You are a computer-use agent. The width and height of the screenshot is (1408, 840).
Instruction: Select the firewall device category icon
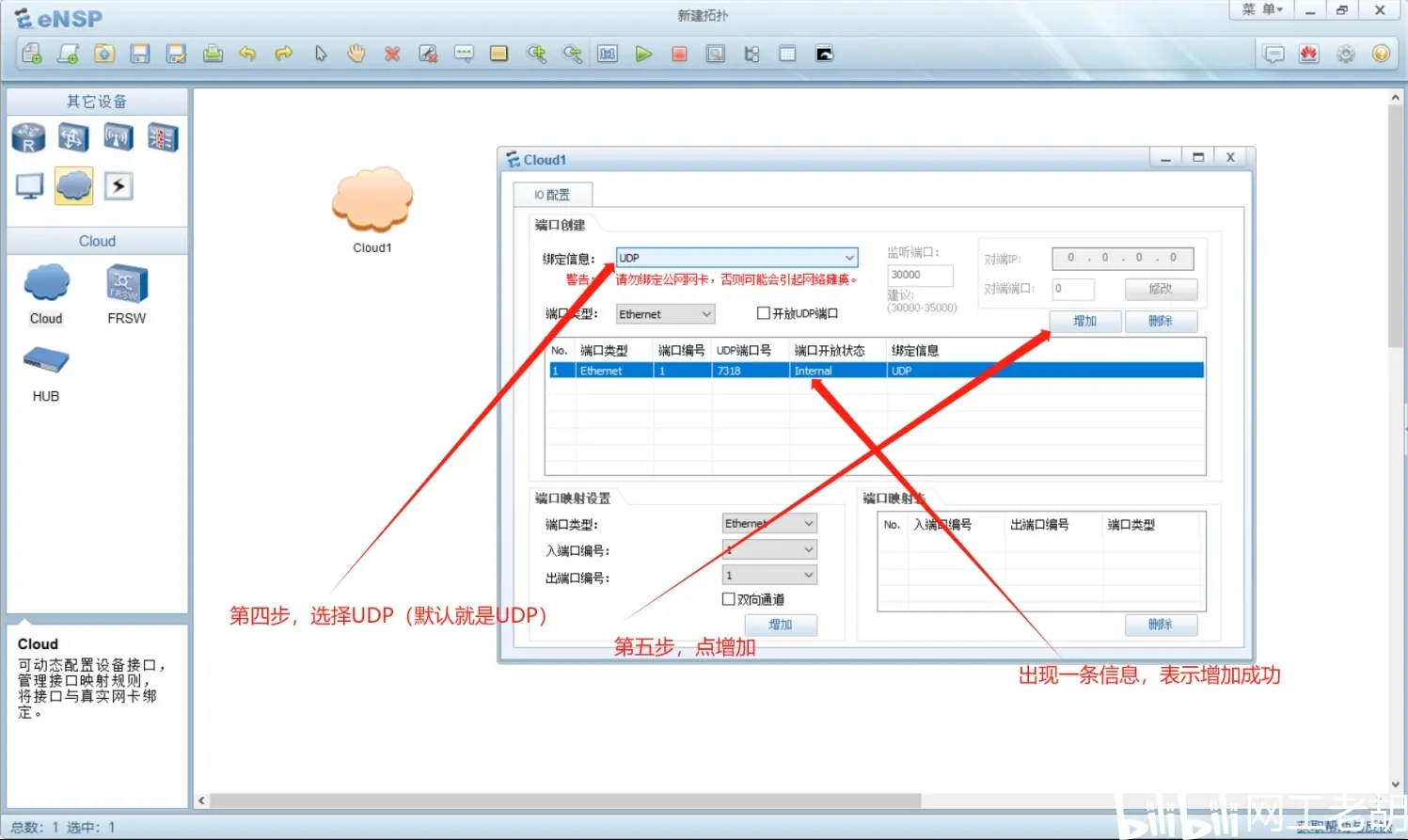[x=163, y=137]
